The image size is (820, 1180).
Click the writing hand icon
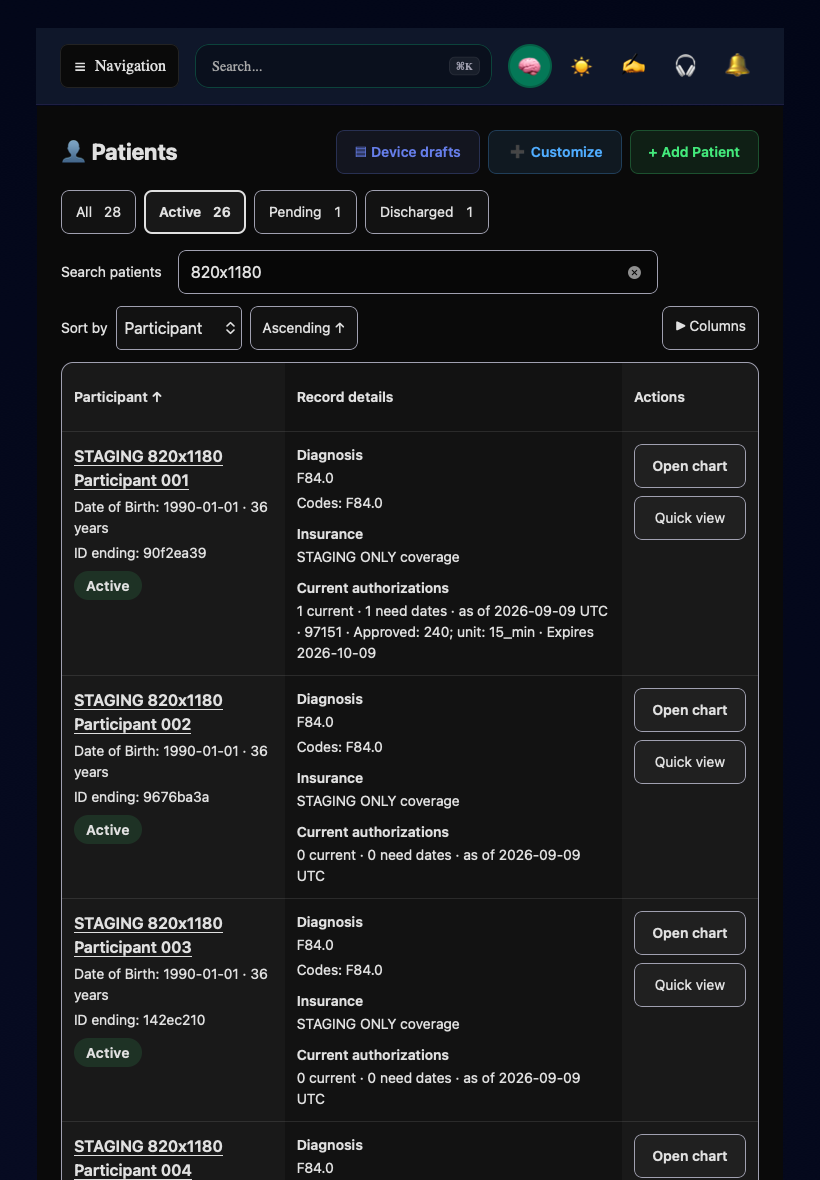(633, 66)
